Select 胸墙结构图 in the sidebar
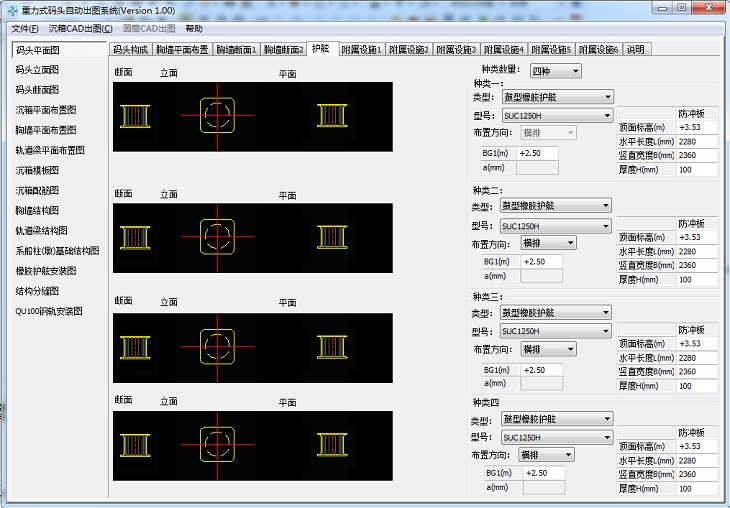This screenshot has width=730, height=508. click(x=37, y=210)
